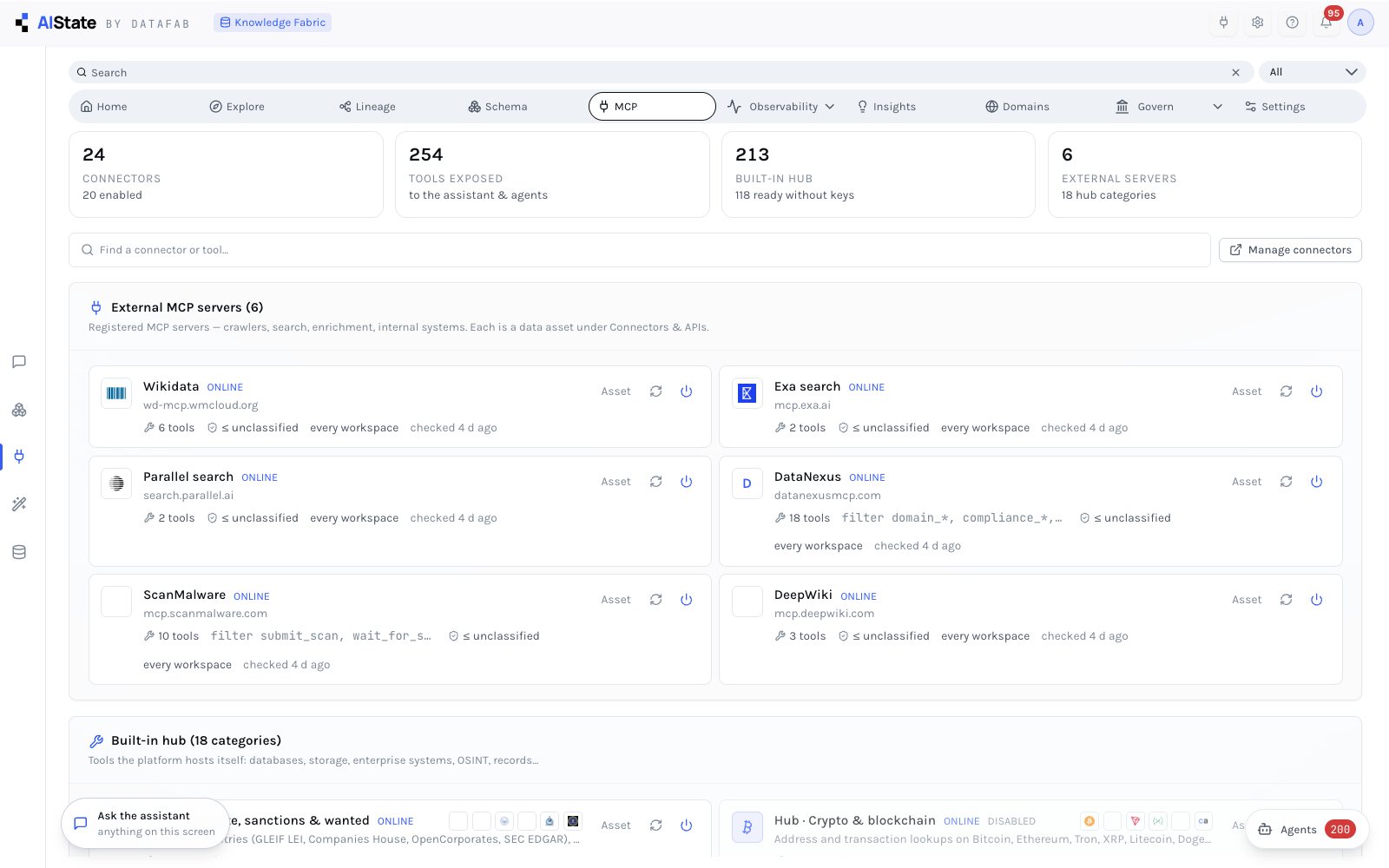Viewport: 1389px width, 868px height.
Task: Open the Knowledge Fabric selector
Action: coord(273,23)
